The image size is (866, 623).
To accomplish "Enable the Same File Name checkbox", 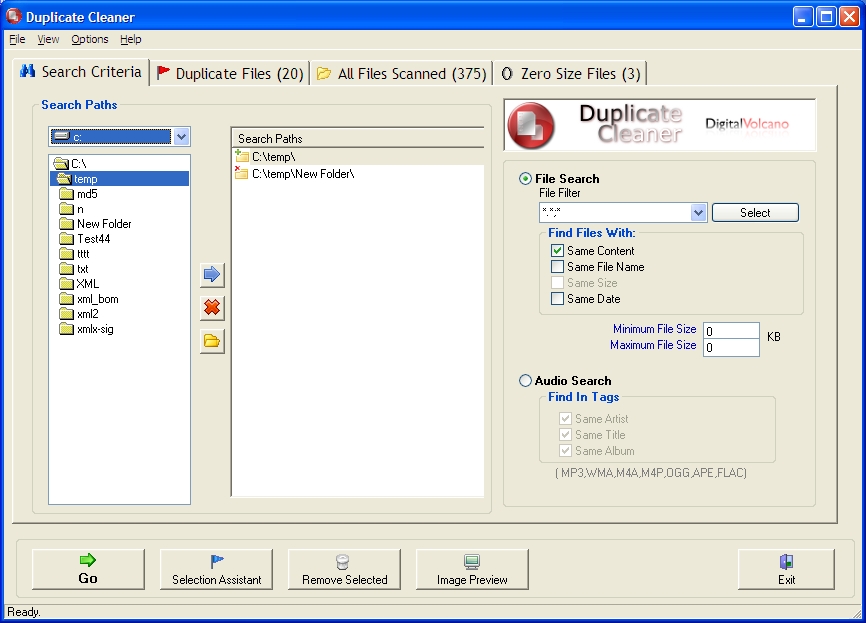I will [x=558, y=267].
